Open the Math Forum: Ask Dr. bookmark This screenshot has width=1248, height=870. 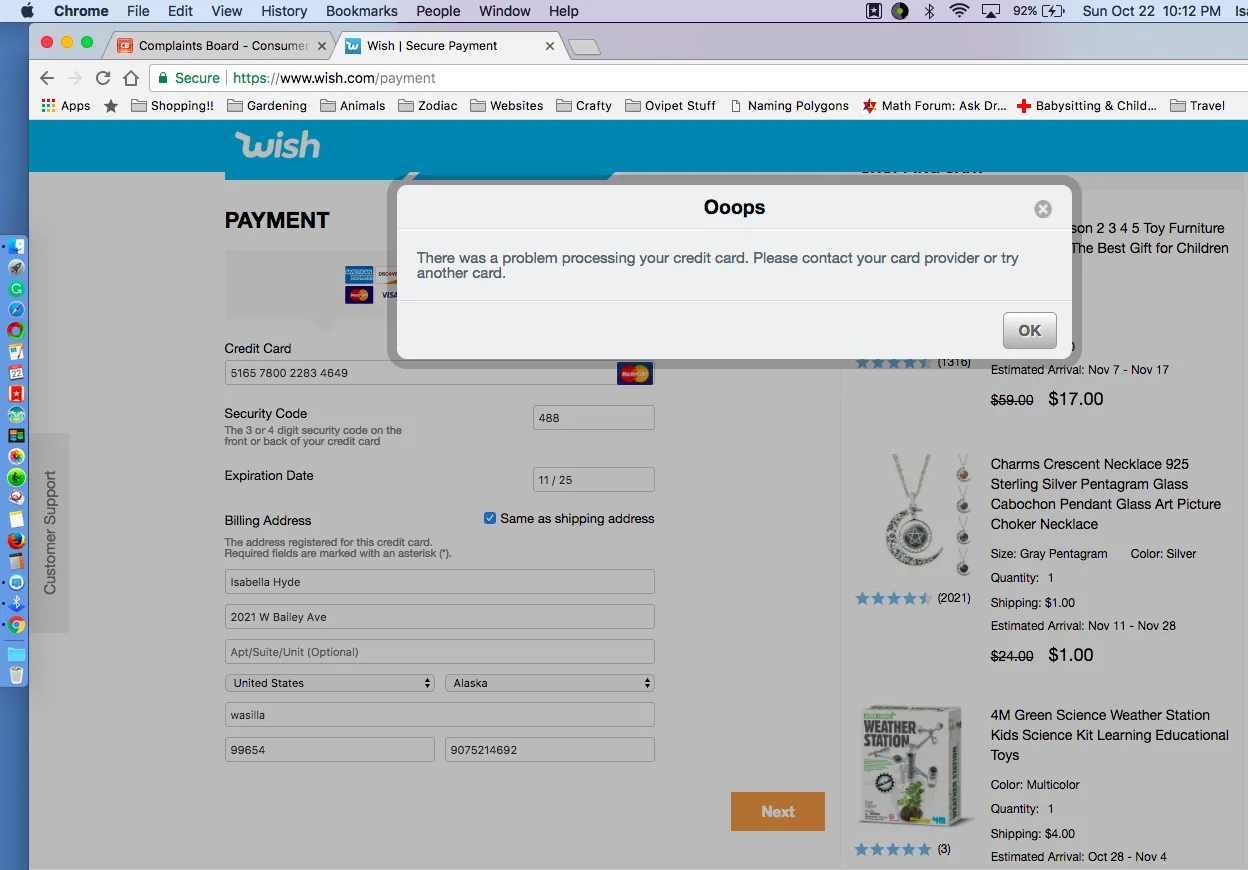click(934, 106)
